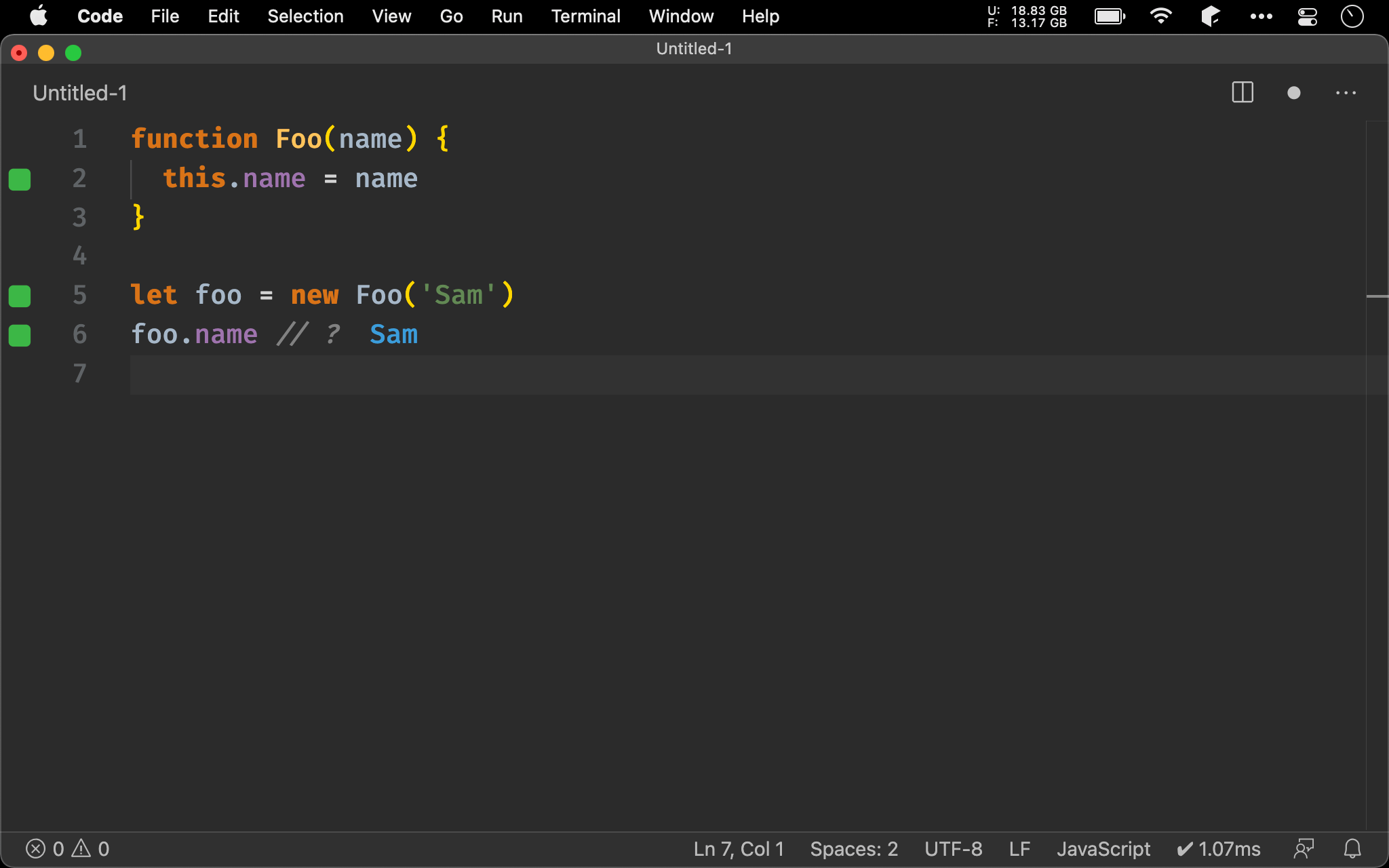Viewport: 1389px width, 868px height.
Task: Open errors and warnings problems indicator
Action: [67, 848]
